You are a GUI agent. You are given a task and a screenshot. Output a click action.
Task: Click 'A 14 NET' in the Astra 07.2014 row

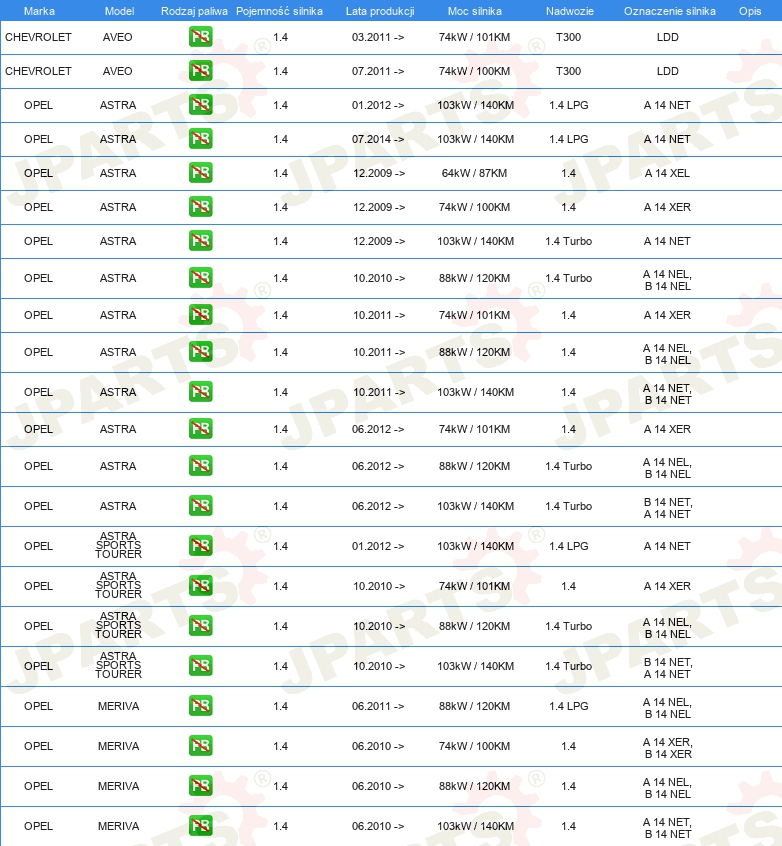[667, 139]
